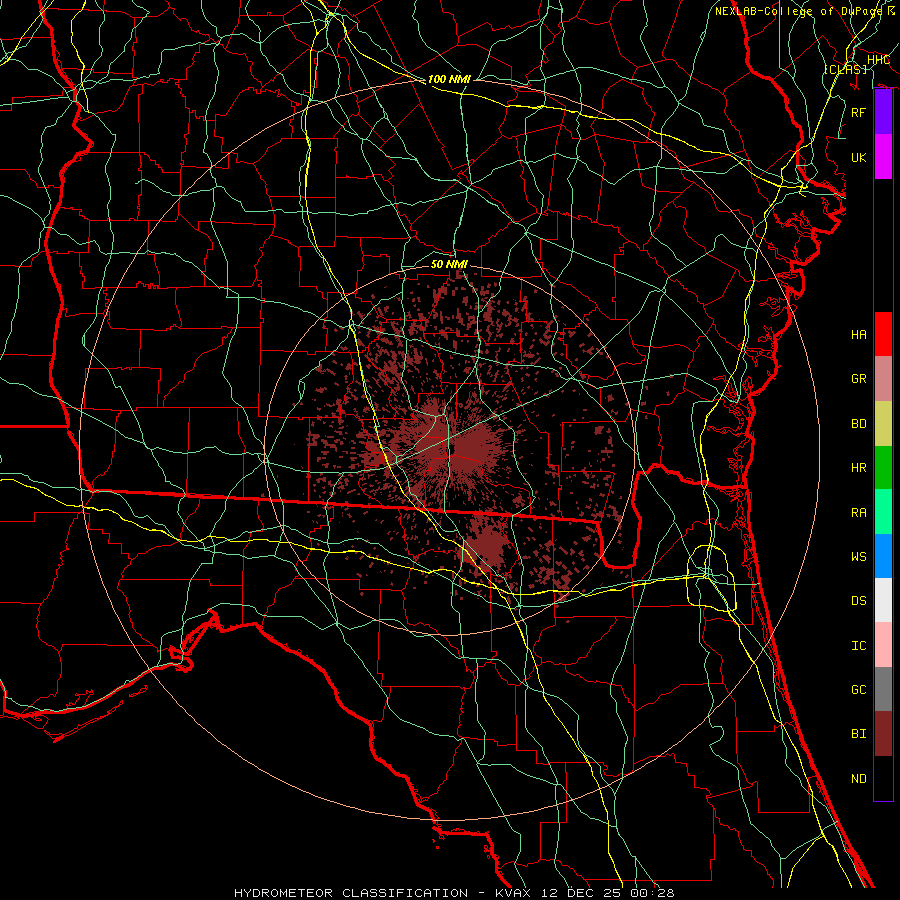Click the "ND" legend label

(858, 778)
